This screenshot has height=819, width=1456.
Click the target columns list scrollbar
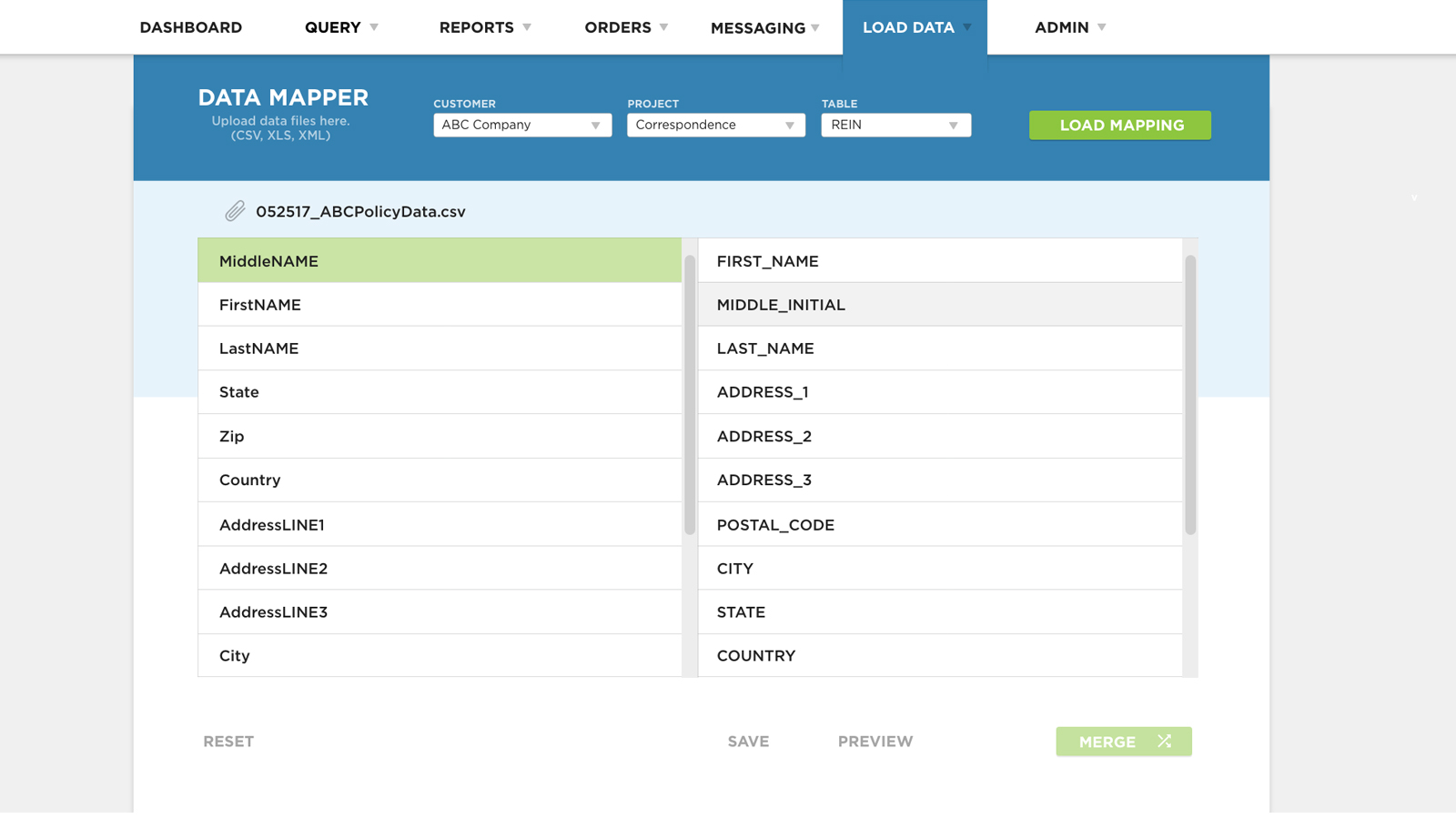pyautogui.click(x=1190, y=395)
